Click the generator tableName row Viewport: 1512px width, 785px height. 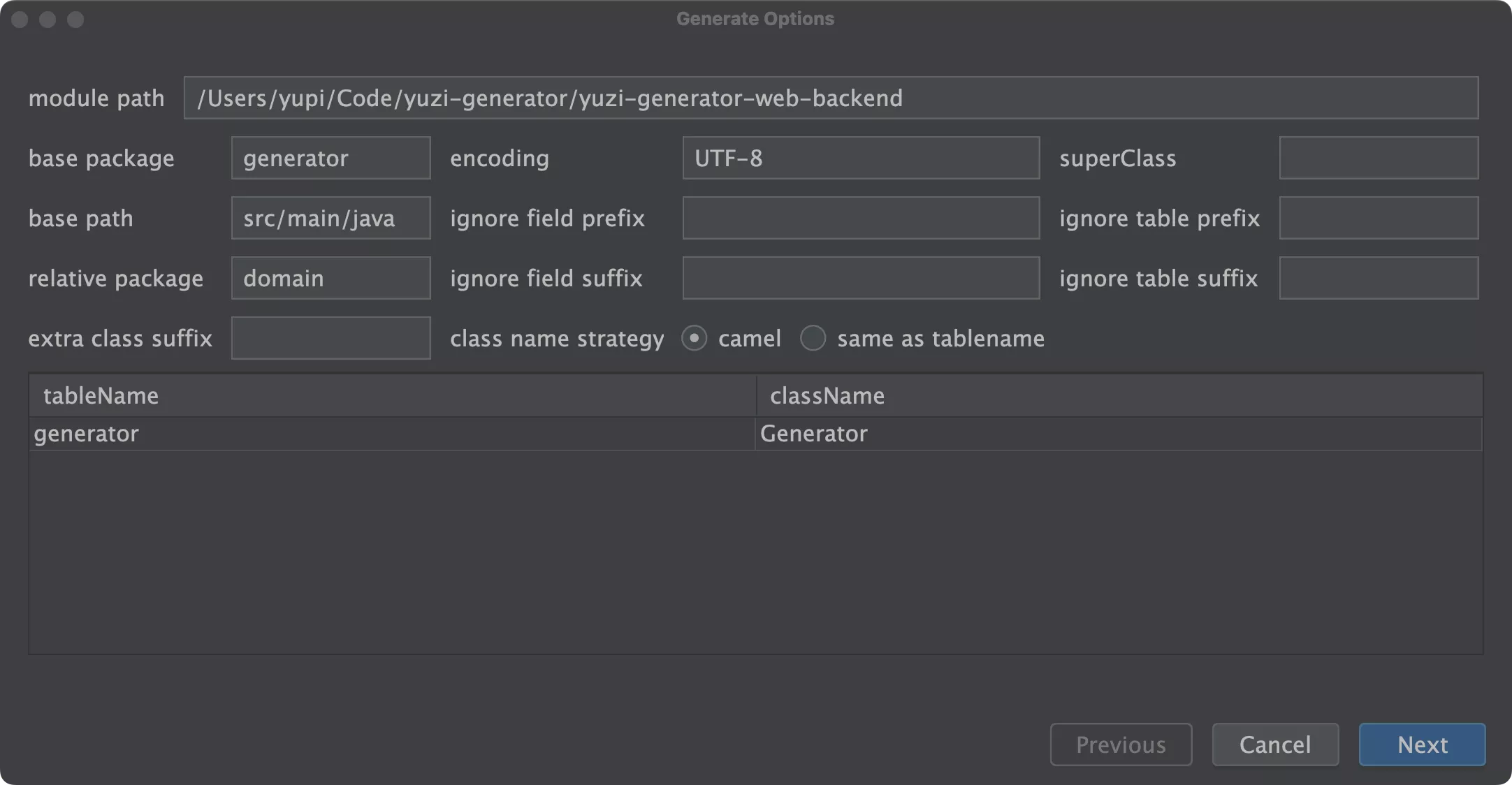(x=391, y=434)
